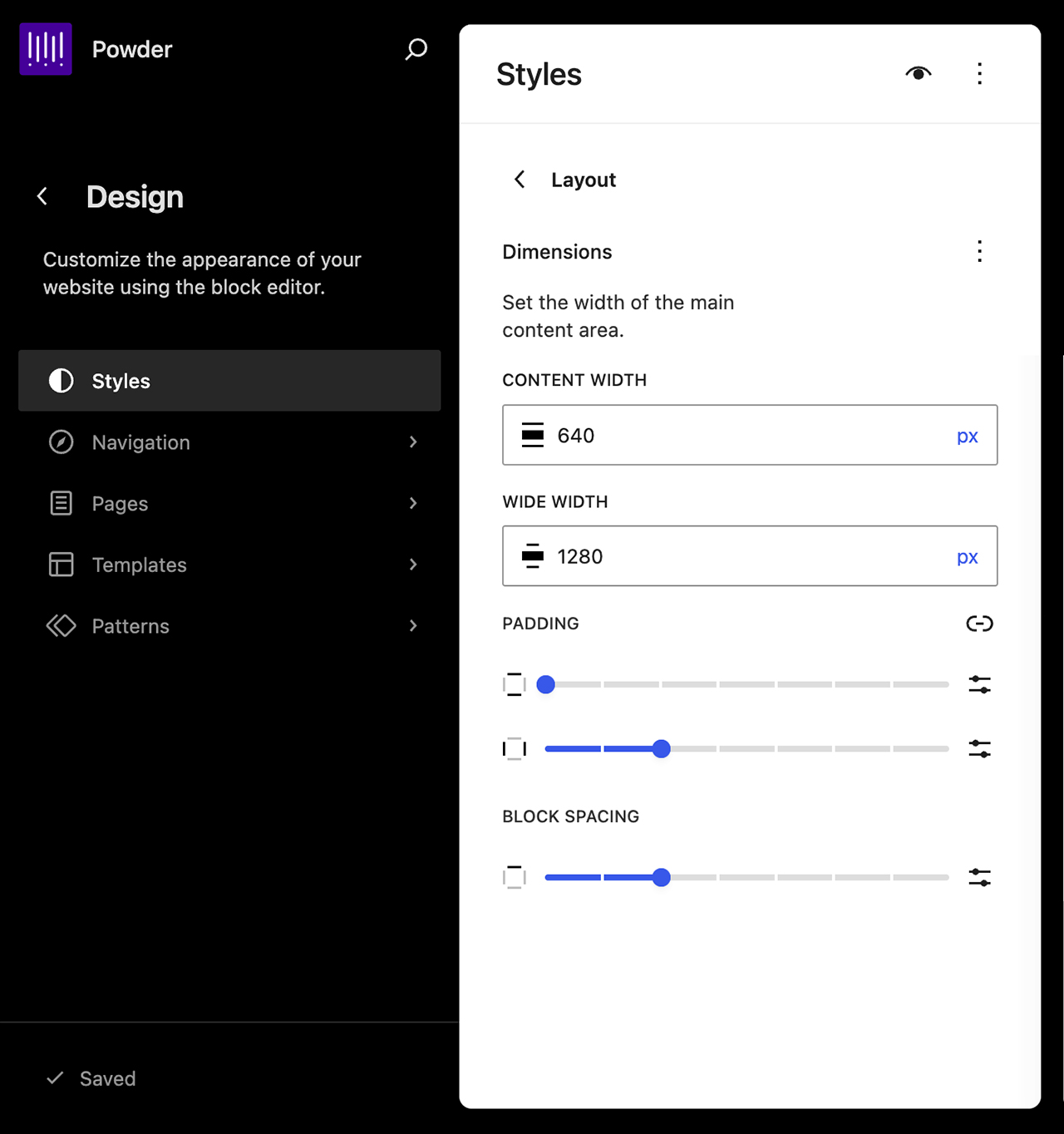This screenshot has height=1134, width=1064.
Task: Open custom size settings for block spacing
Action: coord(979,877)
